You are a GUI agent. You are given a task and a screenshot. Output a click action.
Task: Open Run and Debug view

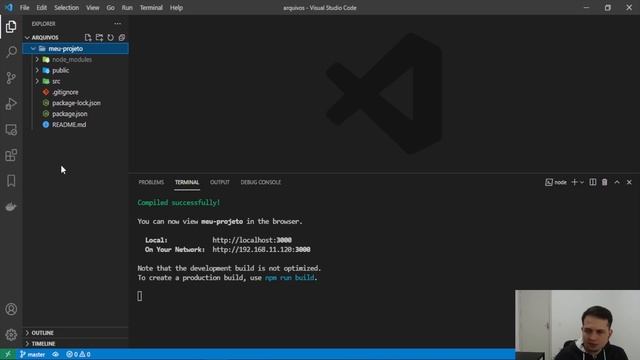coord(11,104)
